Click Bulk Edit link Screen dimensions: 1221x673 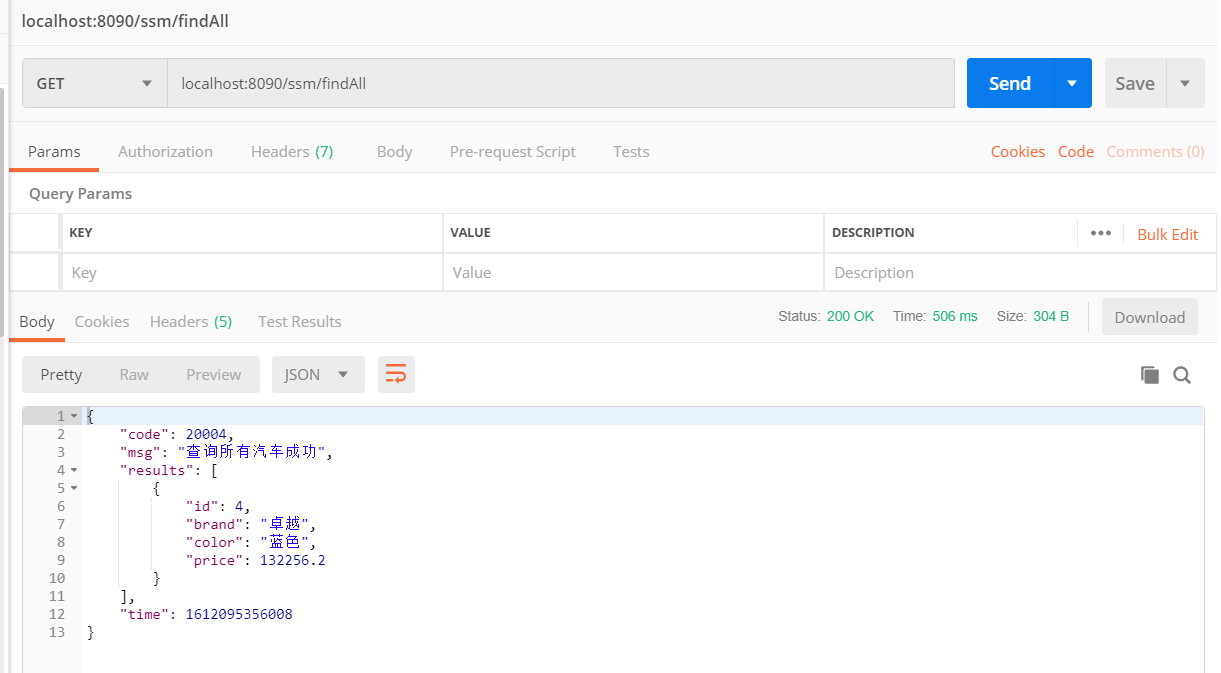tap(1167, 234)
